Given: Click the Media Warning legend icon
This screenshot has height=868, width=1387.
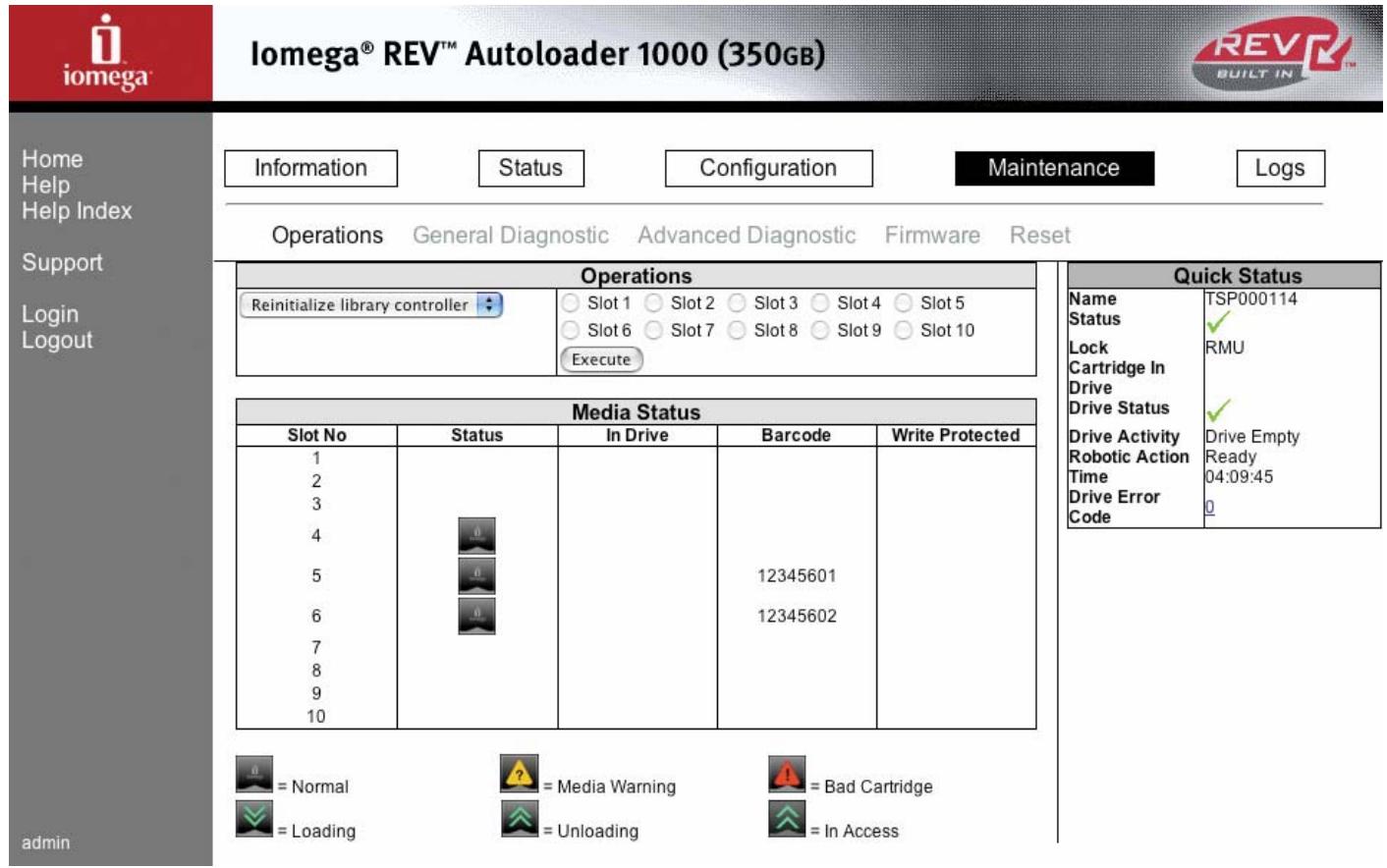Looking at the screenshot, I should (x=520, y=774).
